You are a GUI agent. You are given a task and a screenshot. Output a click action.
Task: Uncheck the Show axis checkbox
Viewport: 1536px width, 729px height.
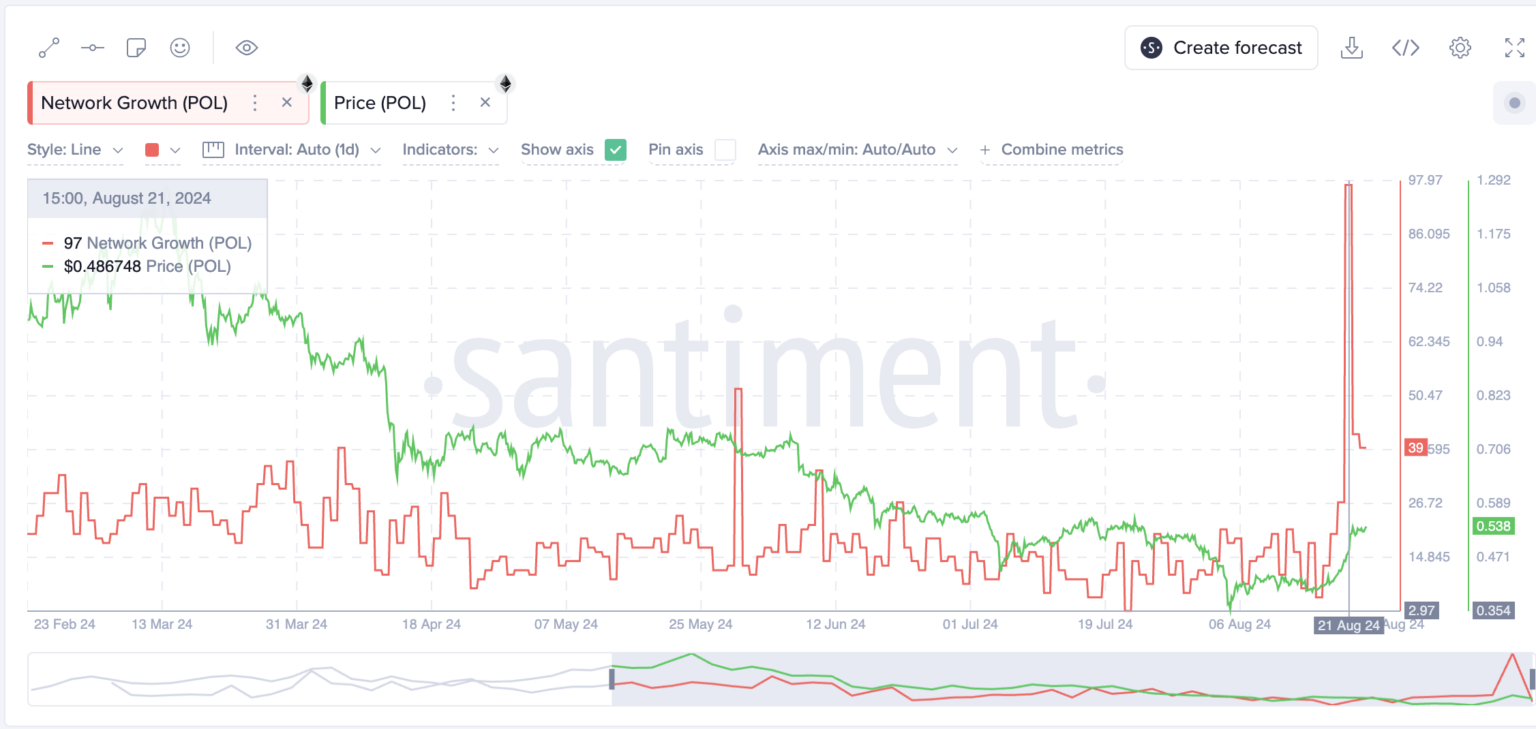pyautogui.click(x=615, y=150)
